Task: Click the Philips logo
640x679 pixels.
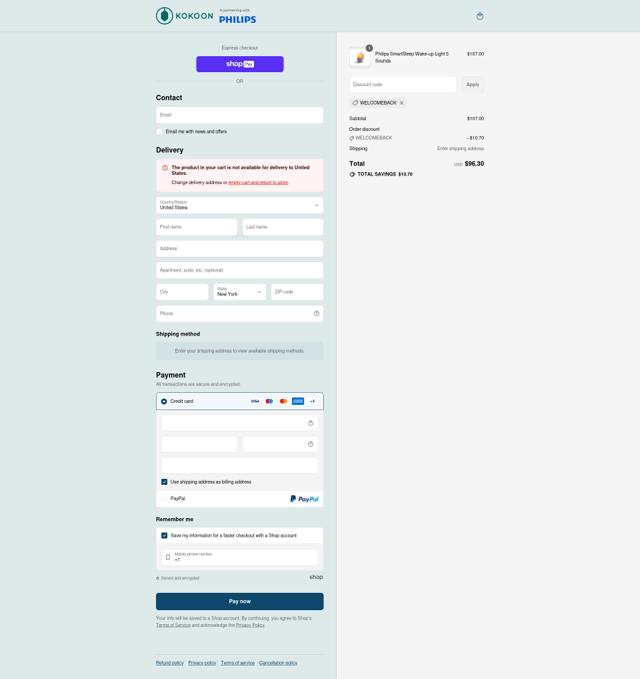Action: (x=237, y=17)
